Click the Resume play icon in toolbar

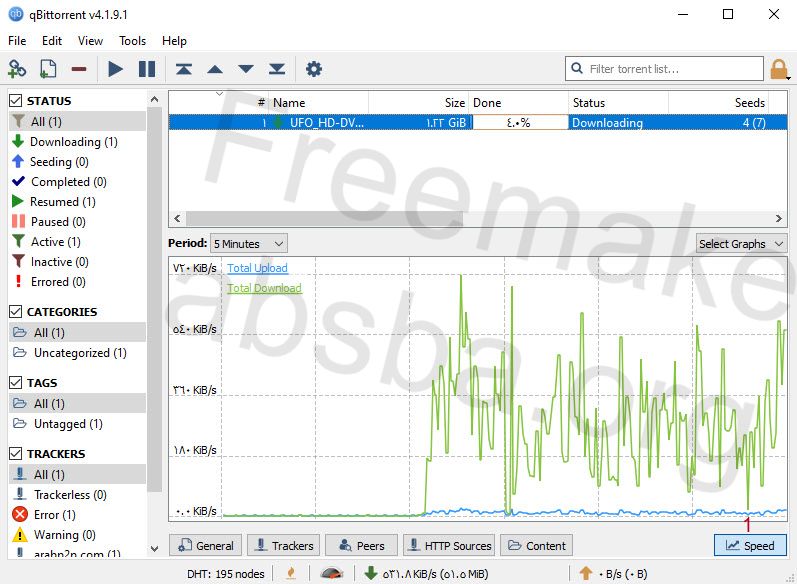115,69
